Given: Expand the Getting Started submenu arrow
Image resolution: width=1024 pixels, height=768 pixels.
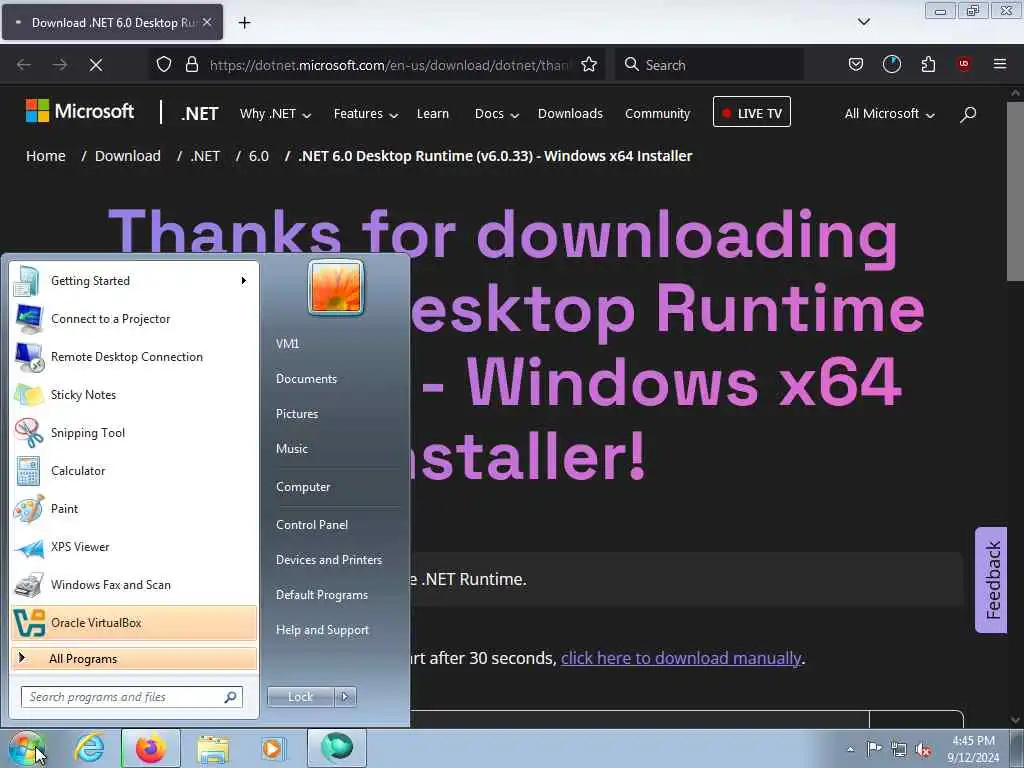Looking at the screenshot, I should coord(244,281).
